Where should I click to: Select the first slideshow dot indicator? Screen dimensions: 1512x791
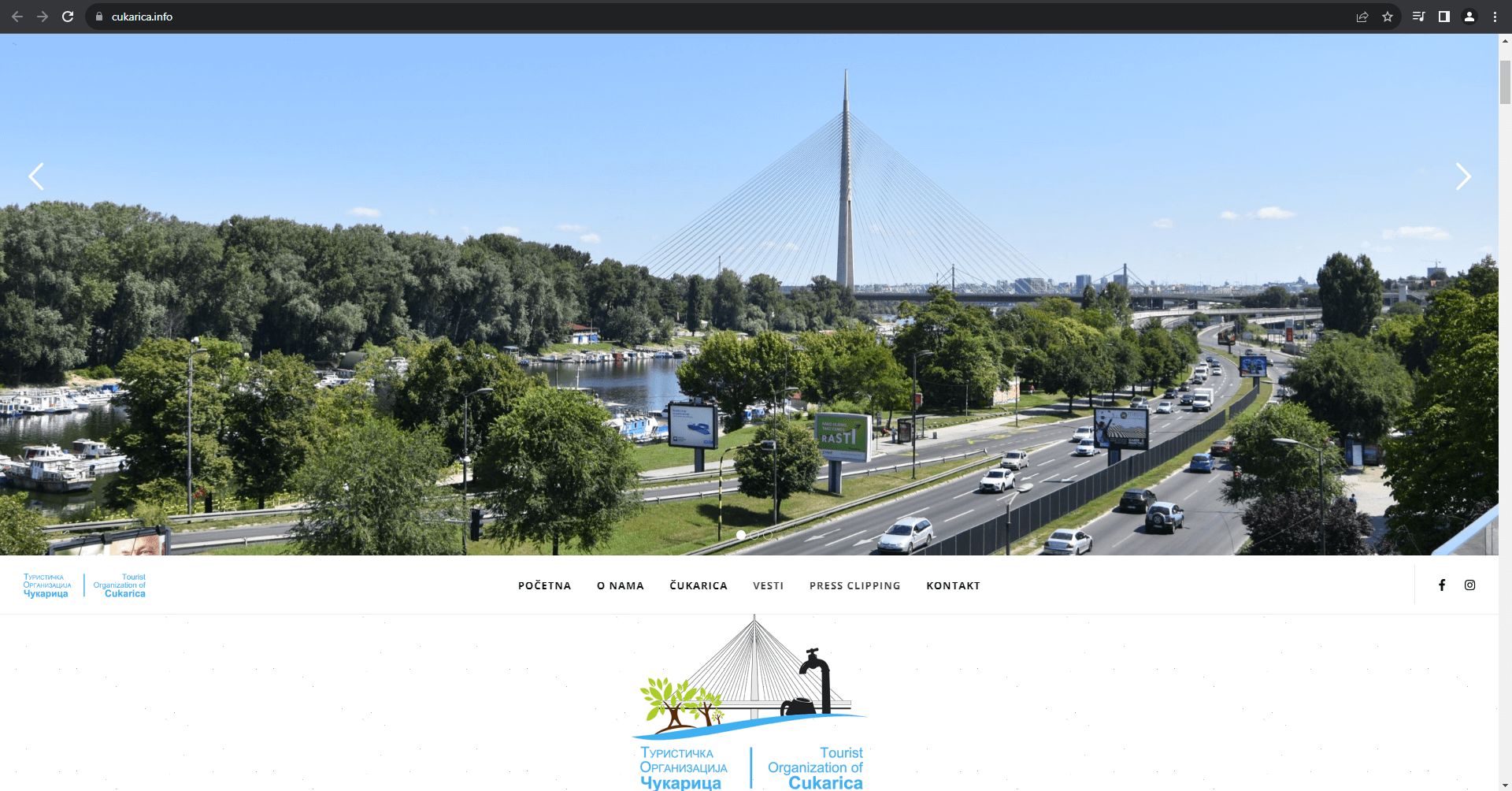[x=741, y=535]
